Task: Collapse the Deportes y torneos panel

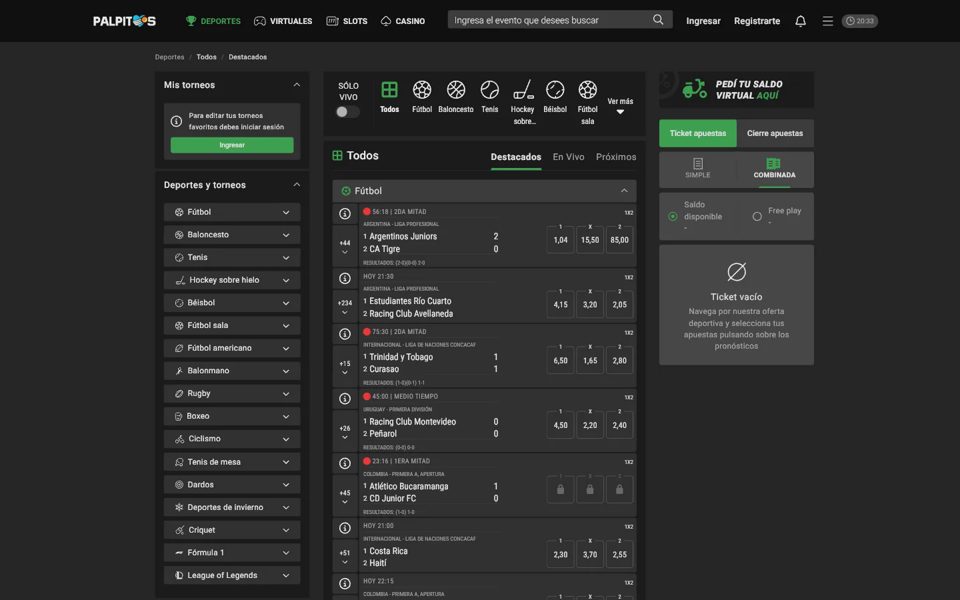Action: click(297, 185)
